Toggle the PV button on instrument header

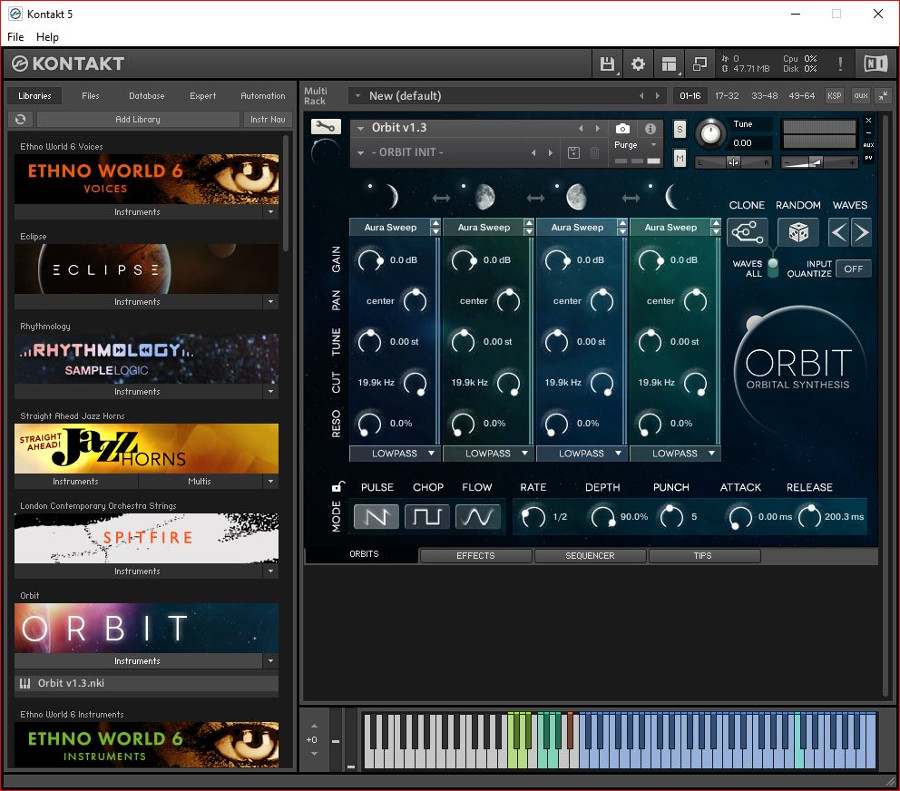868,158
